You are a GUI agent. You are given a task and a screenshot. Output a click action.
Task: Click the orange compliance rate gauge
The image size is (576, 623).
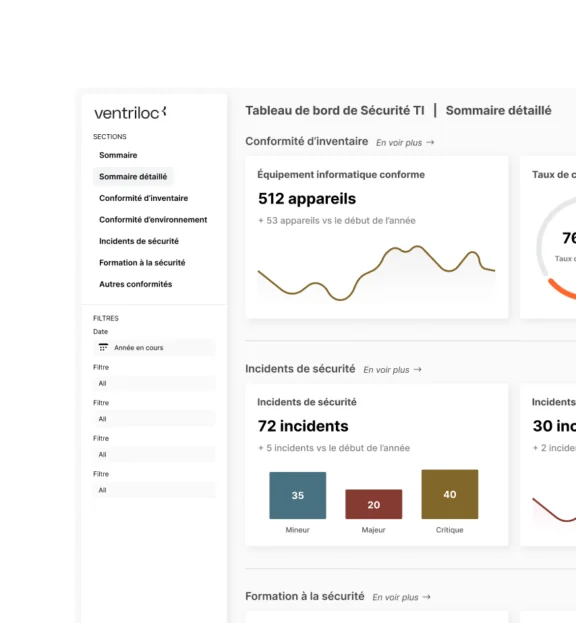click(x=562, y=289)
